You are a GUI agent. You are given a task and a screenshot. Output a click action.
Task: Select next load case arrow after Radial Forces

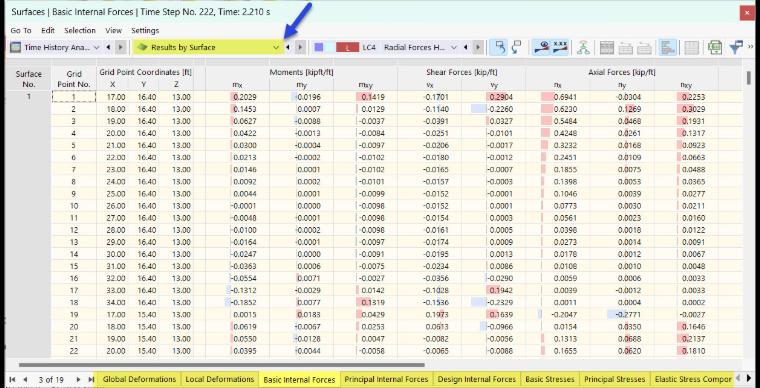[478, 47]
